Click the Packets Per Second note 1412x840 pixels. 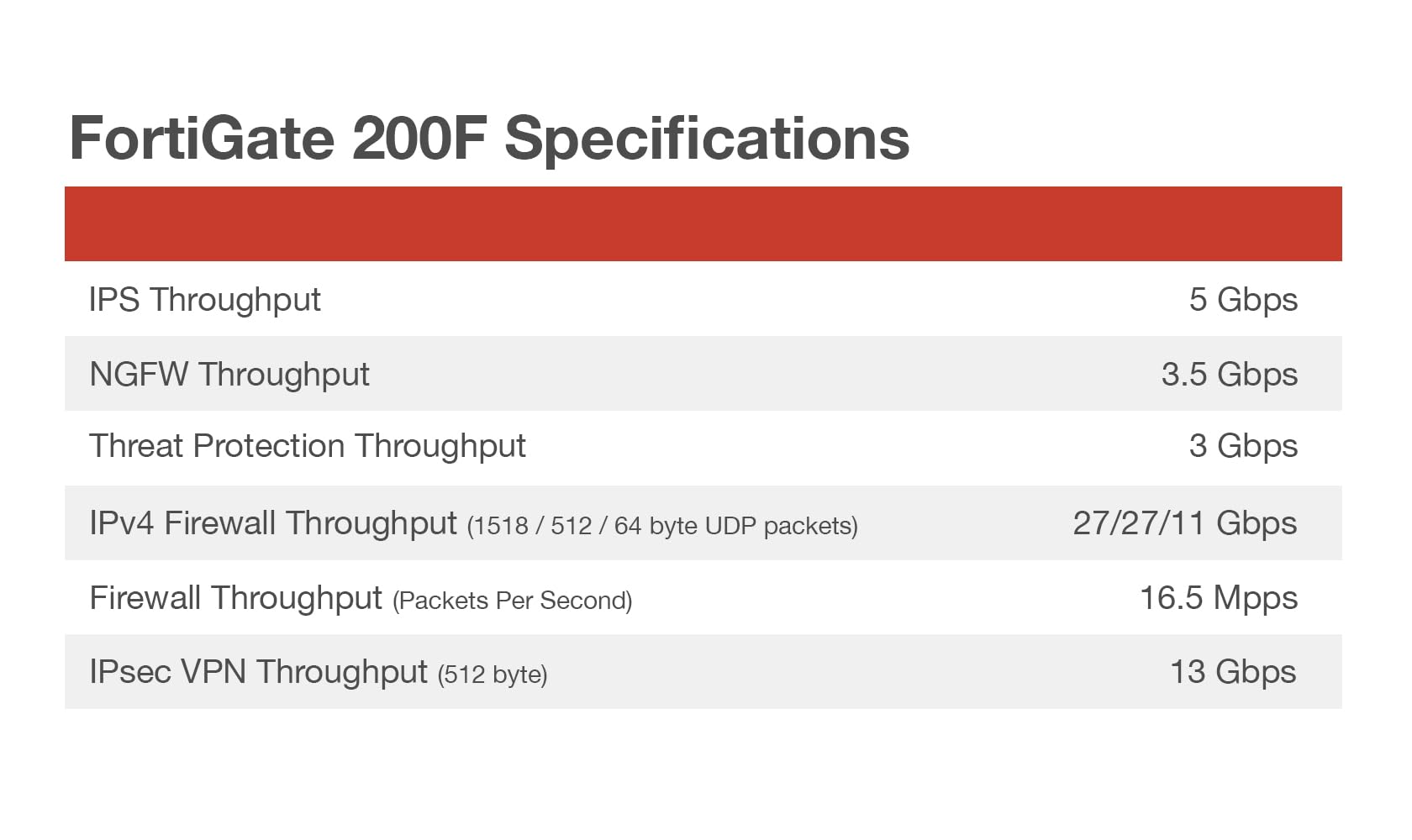pos(512,601)
